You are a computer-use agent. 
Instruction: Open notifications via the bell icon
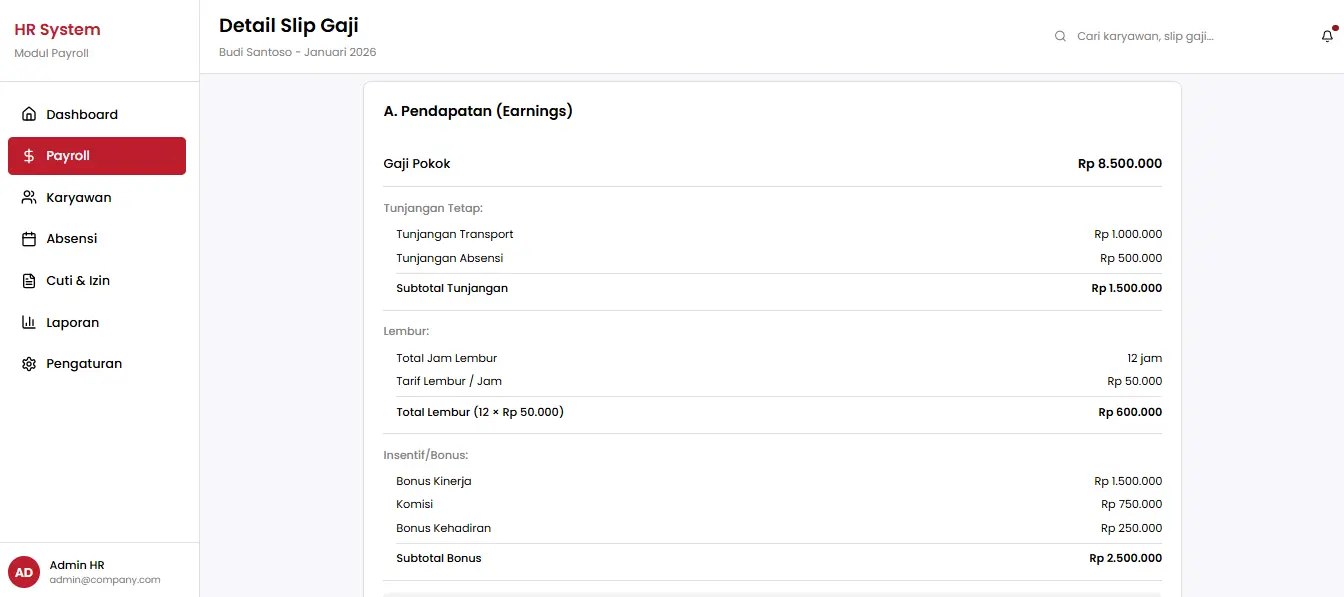point(1327,36)
